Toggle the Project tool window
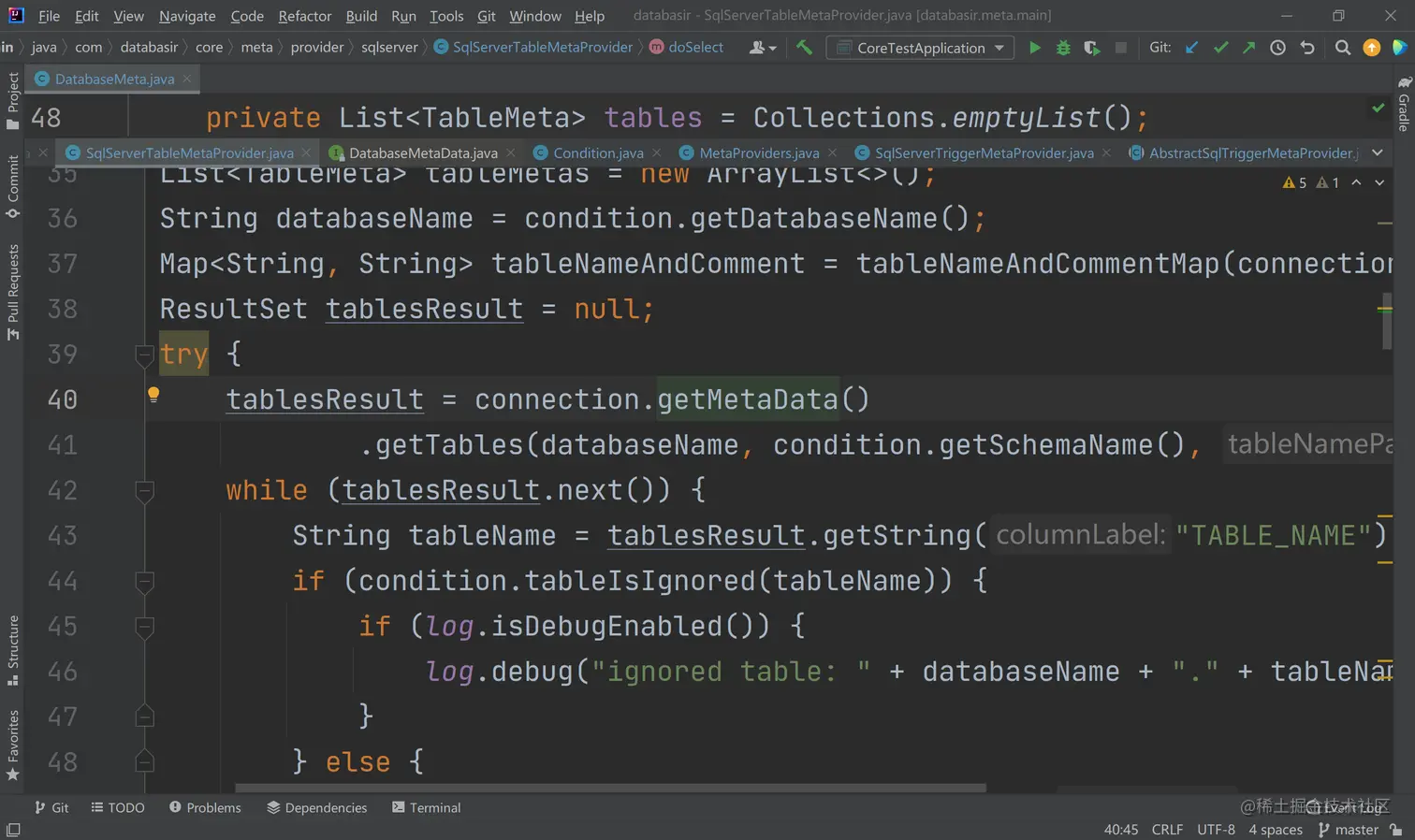 [12, 102]
